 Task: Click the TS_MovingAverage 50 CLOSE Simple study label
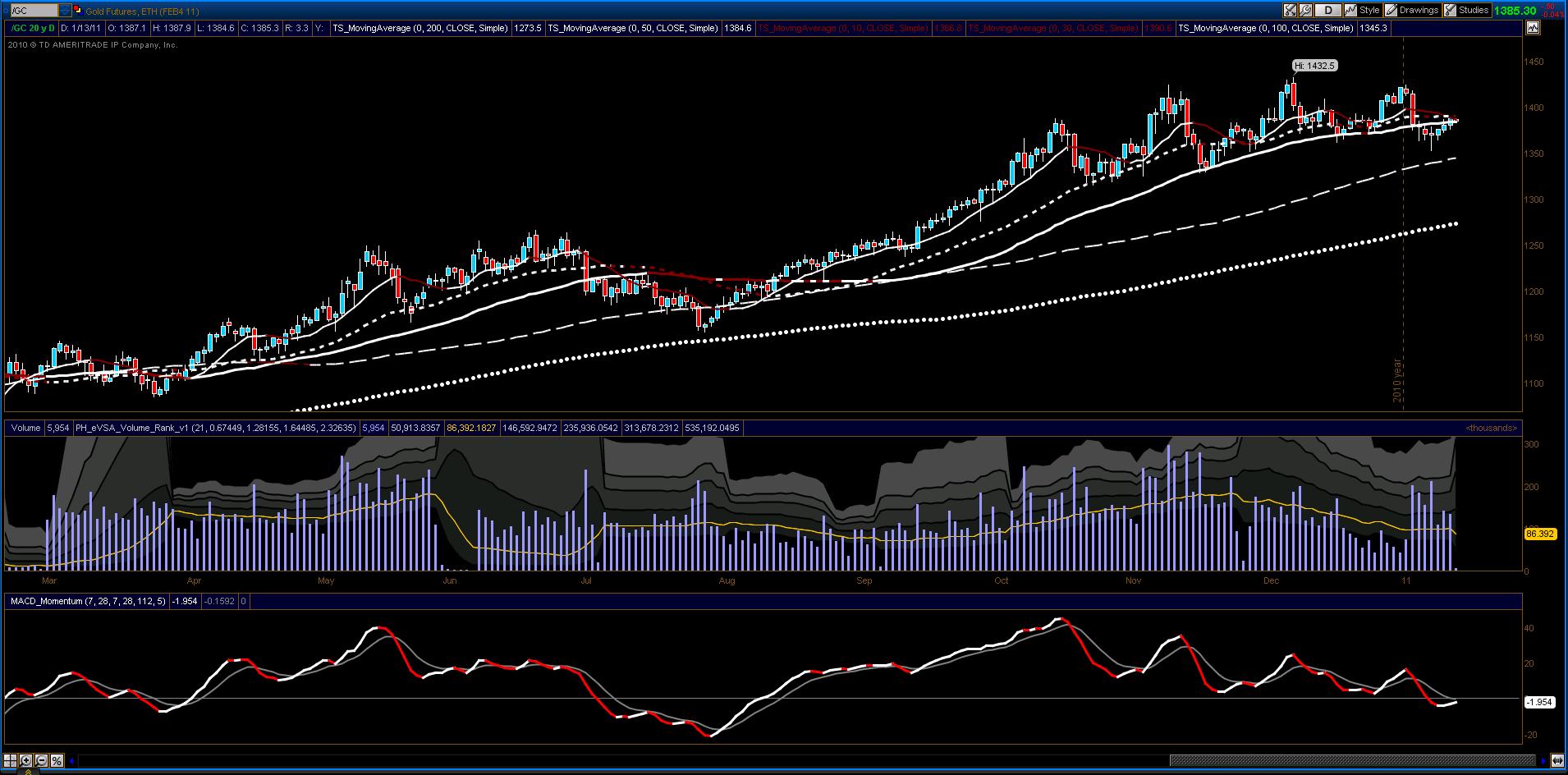tap(633, 28)
